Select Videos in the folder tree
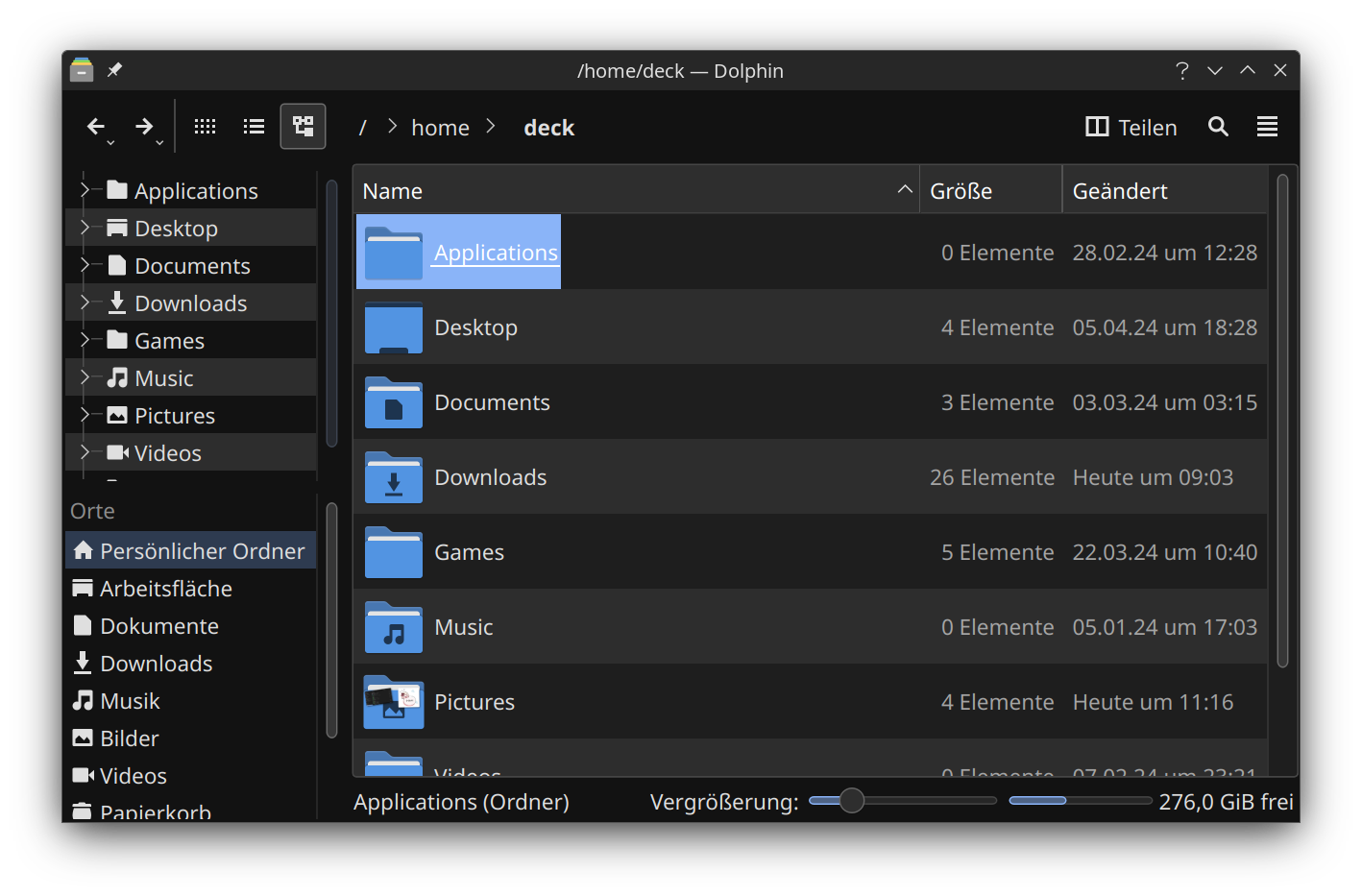 pyautogui.click(x=168, y=453)
